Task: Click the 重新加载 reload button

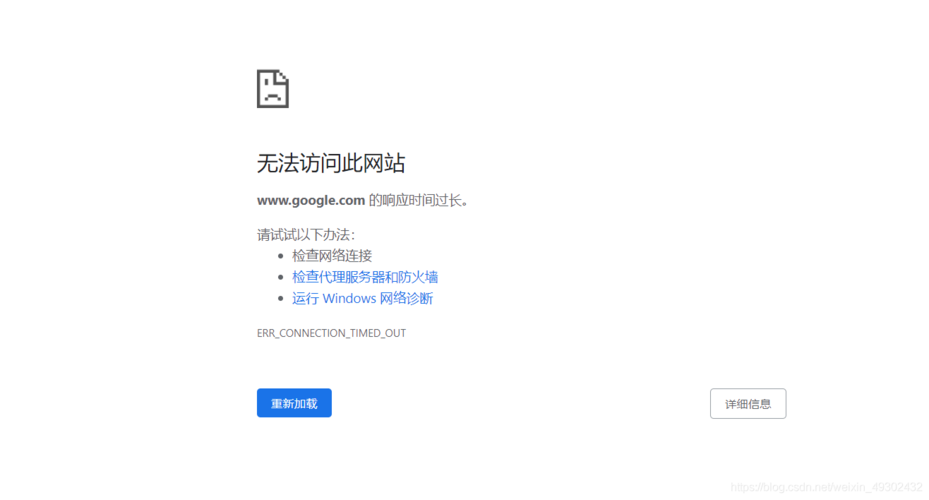Action: coord(294,403)
